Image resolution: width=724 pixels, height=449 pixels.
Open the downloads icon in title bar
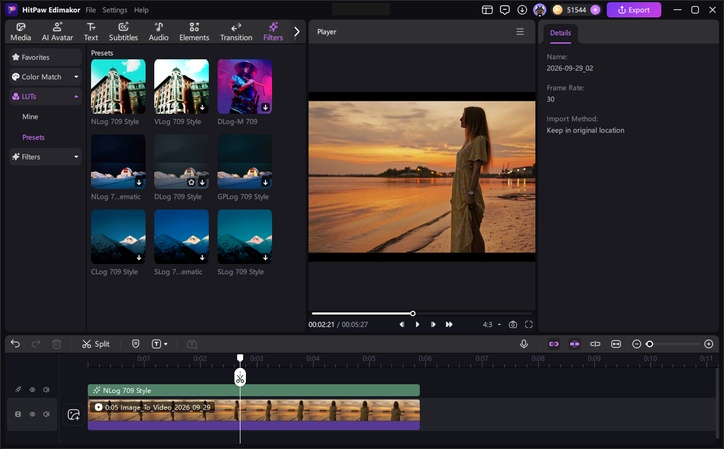point(522,10)
